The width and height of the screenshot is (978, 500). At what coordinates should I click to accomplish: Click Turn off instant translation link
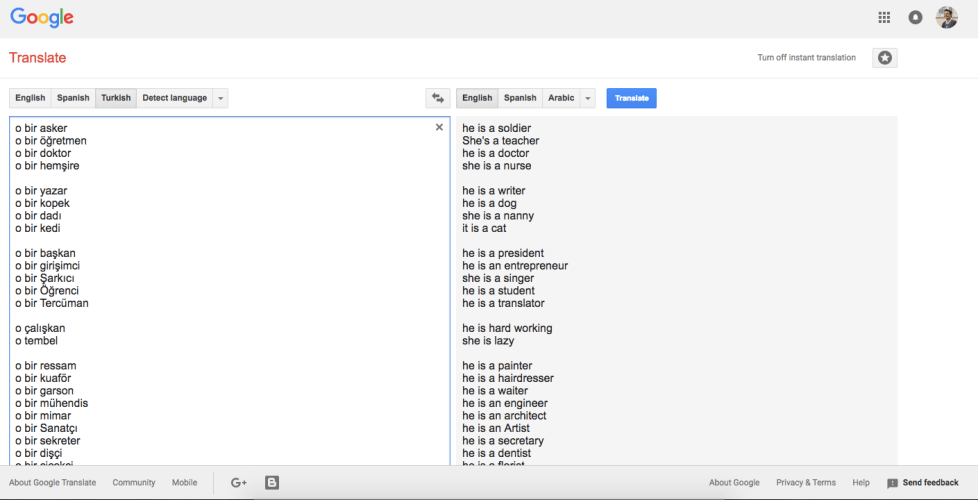click(x=806, y=57)
